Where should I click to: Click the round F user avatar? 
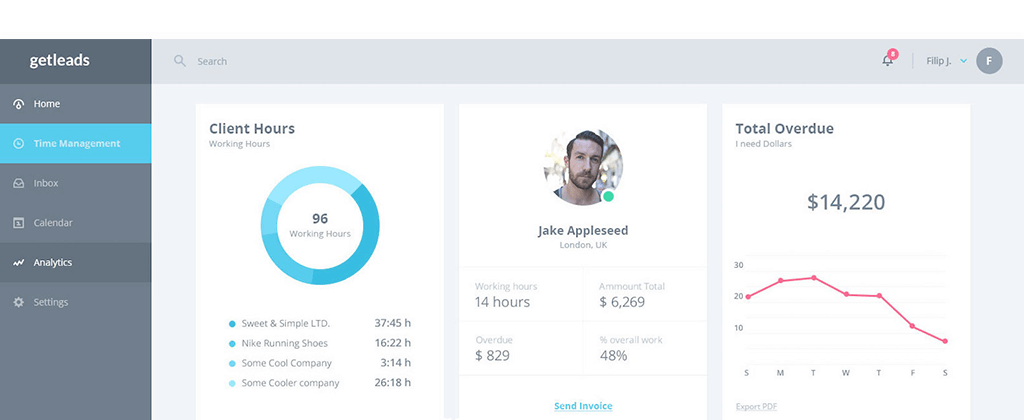pos(989,61)
